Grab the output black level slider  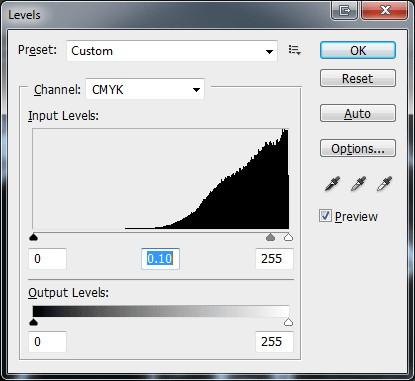coord(34,322)
